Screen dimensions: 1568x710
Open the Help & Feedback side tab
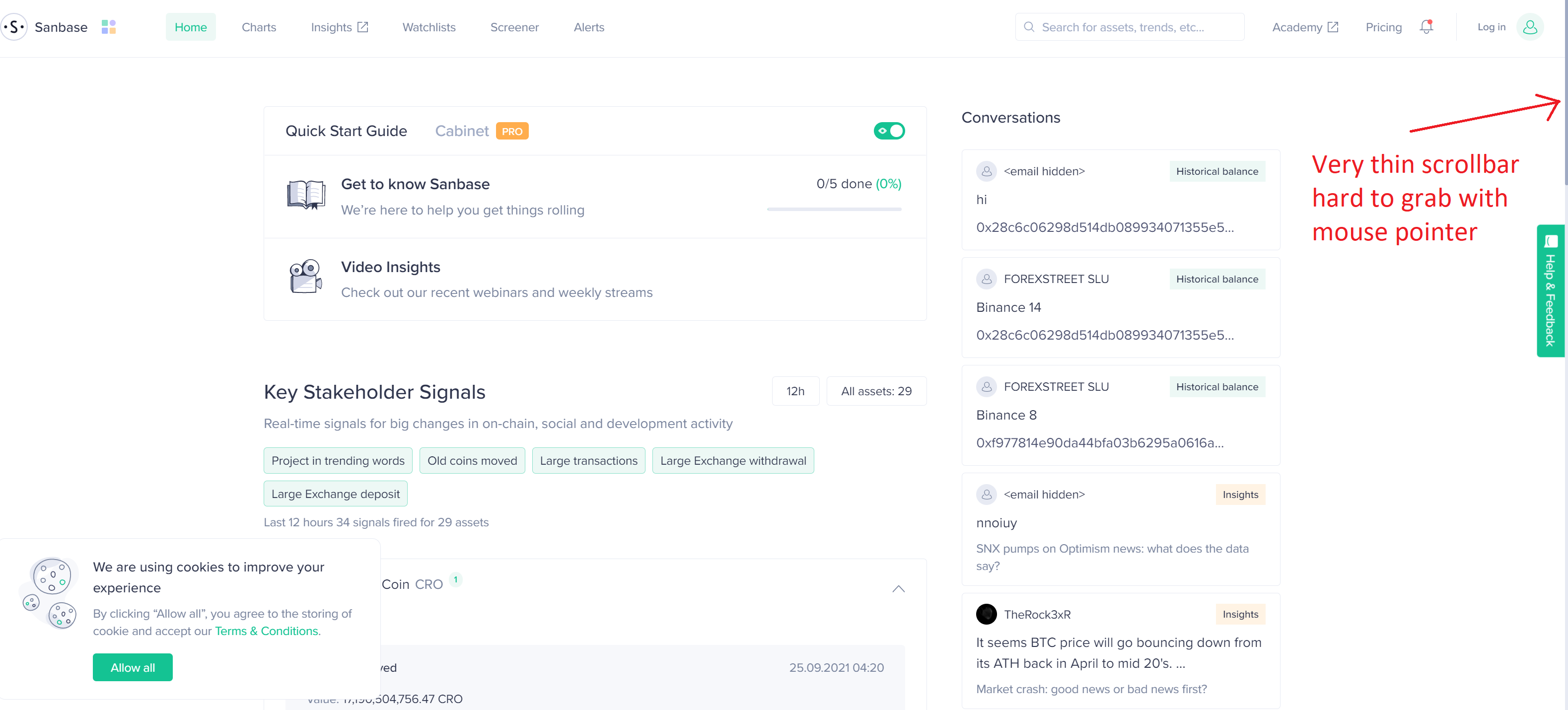coord(1550,291)
